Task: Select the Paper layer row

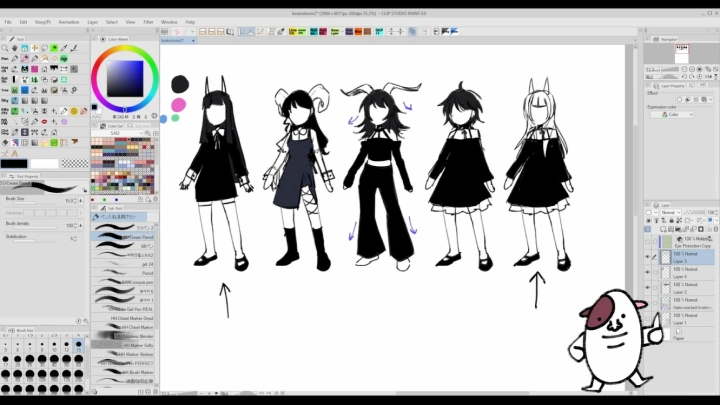Action: pos(680,334)
